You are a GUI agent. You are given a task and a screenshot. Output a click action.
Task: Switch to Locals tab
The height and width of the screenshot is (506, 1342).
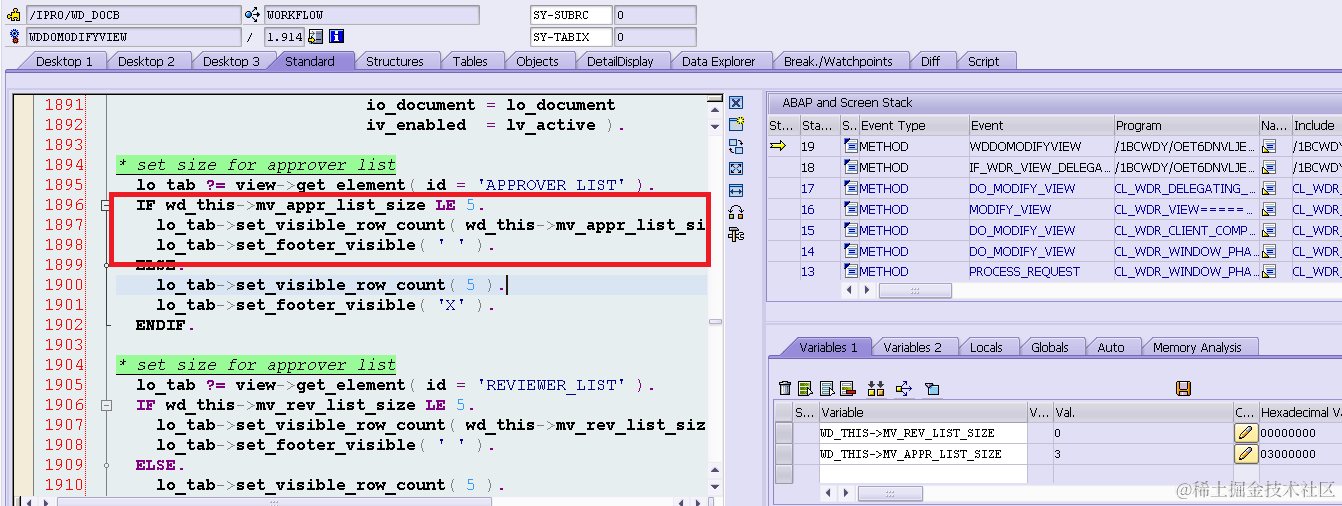pos(986,347)
